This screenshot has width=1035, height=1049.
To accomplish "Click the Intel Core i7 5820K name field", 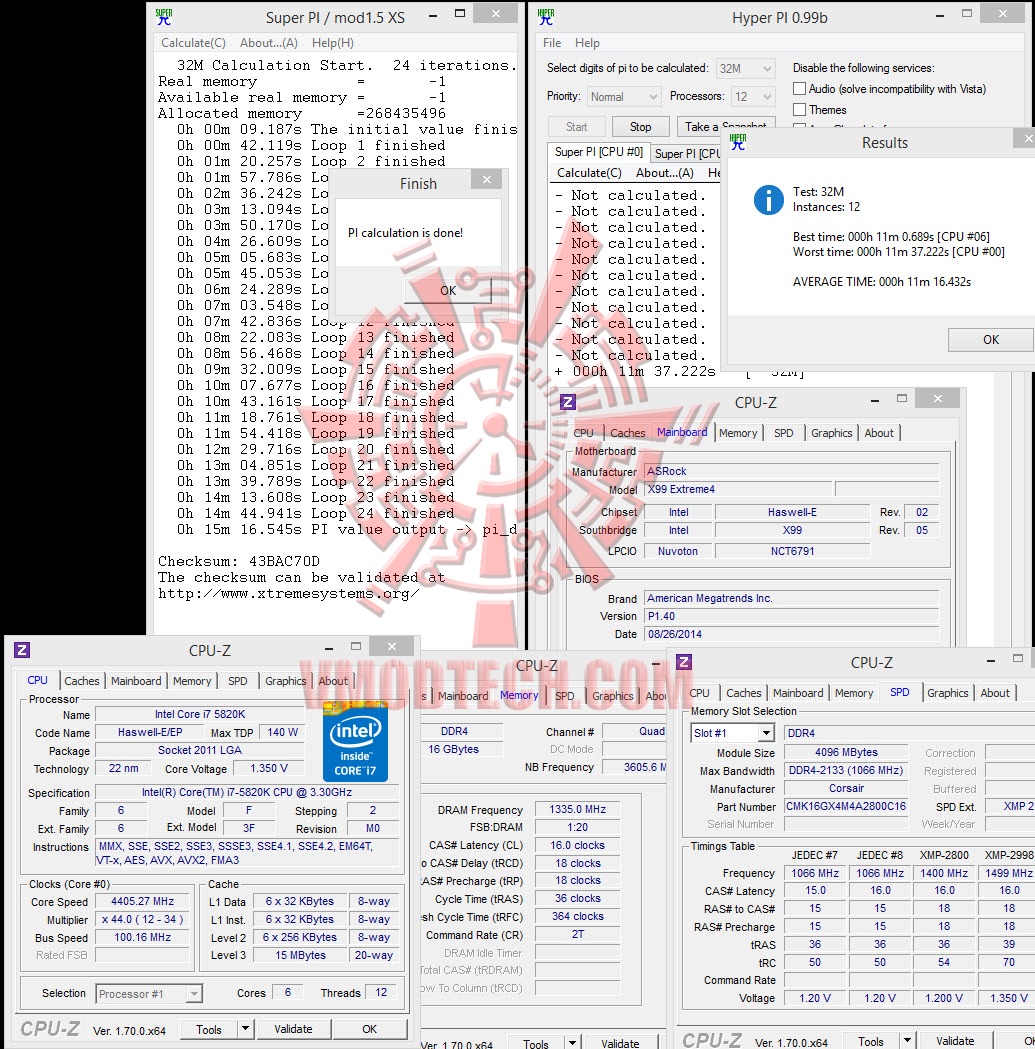I will click(x=200, y=714).
